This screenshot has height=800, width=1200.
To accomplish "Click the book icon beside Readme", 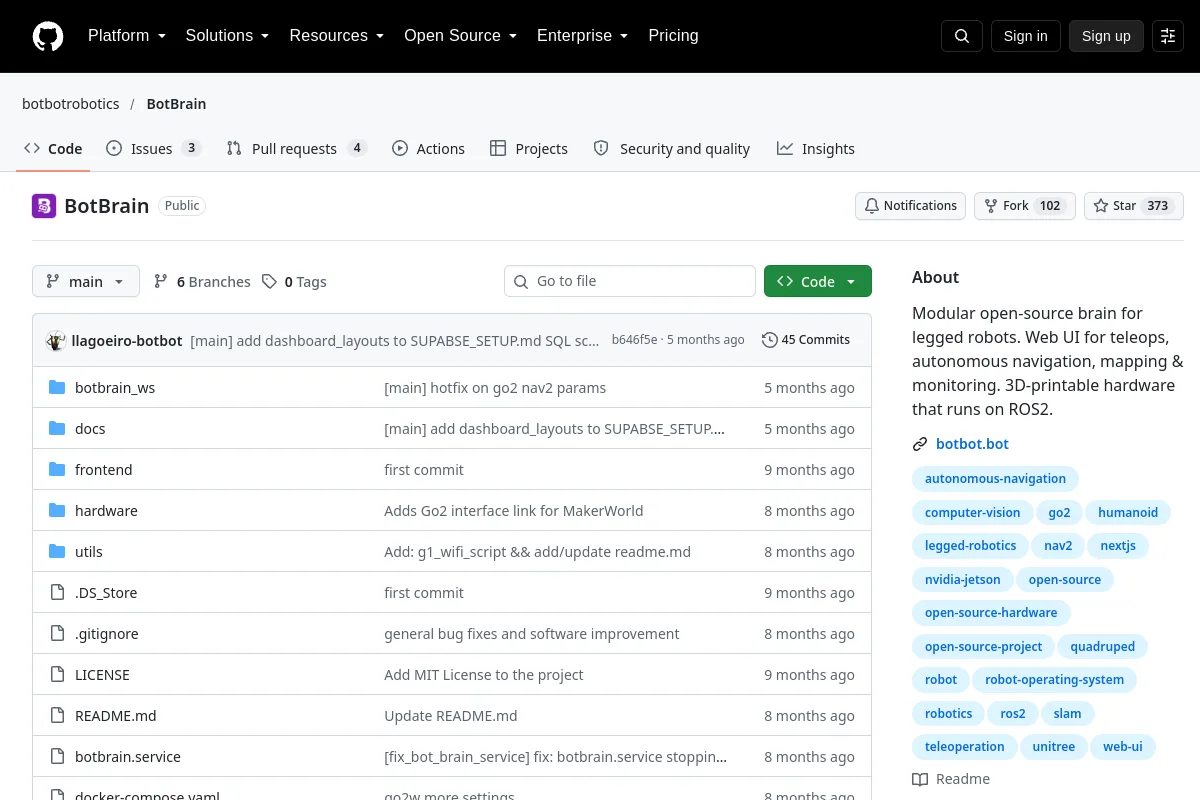I will point(920,779).
